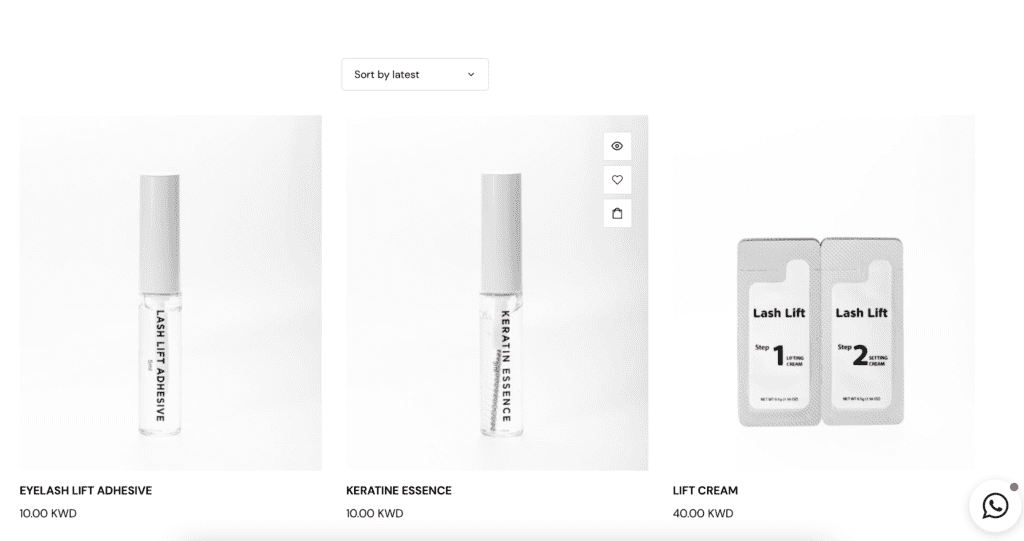
Task: Open the Lash Lift cream sachets image
Action: pyautogui.click(x=824, y=293)
